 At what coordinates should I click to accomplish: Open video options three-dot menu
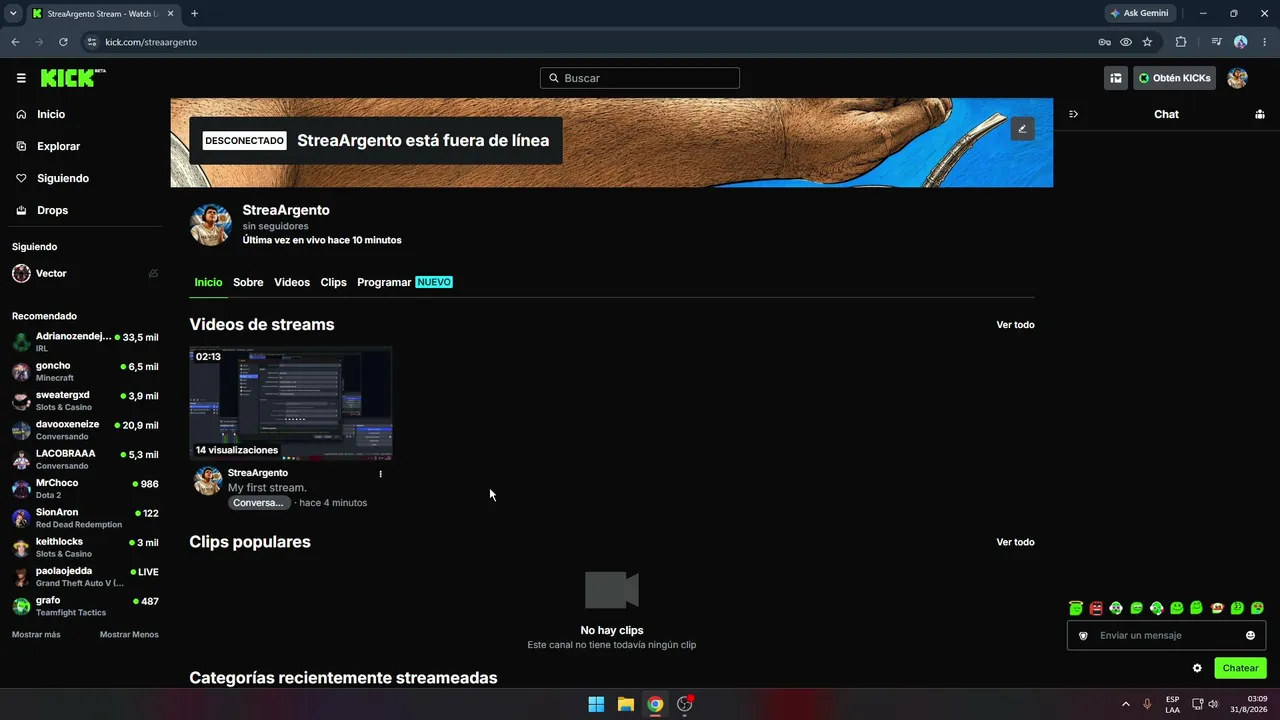(380, 474)
